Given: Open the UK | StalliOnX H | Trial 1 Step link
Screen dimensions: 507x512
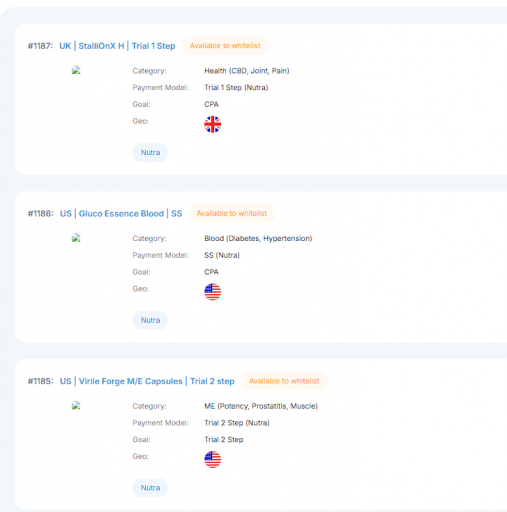Looking at the screenshot, I should click(x=117, y=46).
